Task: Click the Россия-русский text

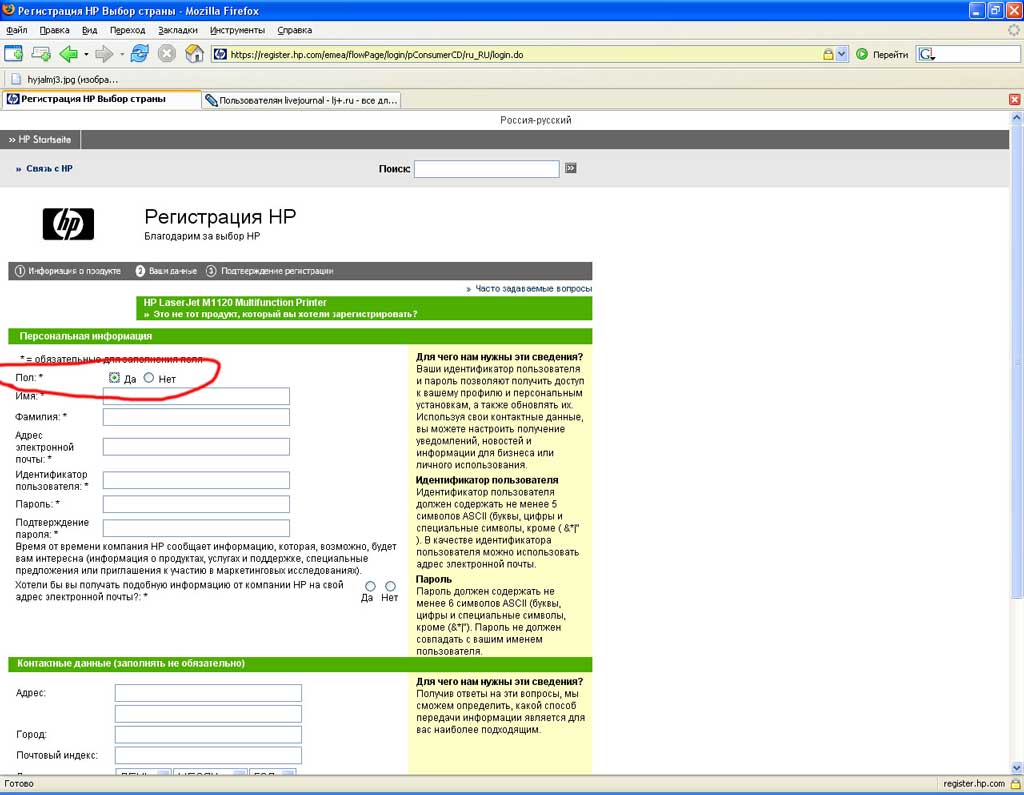Action: pos(536,120)
